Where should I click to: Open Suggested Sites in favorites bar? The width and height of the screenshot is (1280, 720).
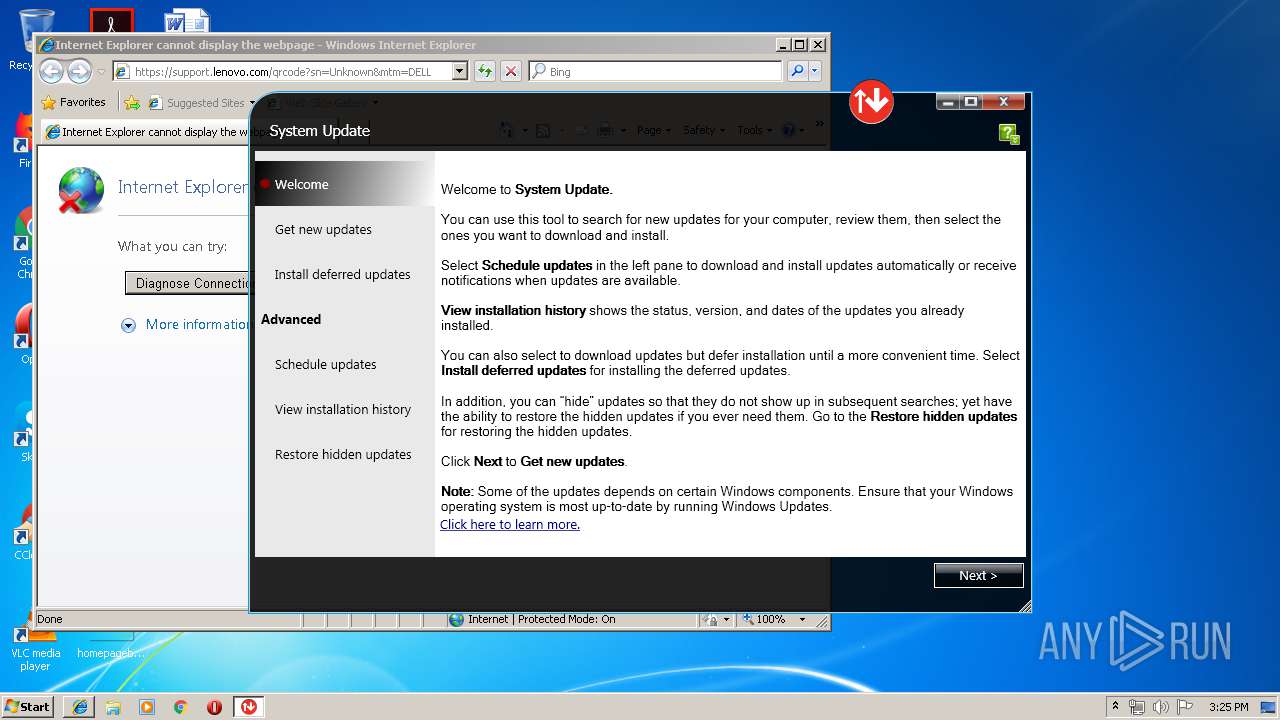(200, 102)
